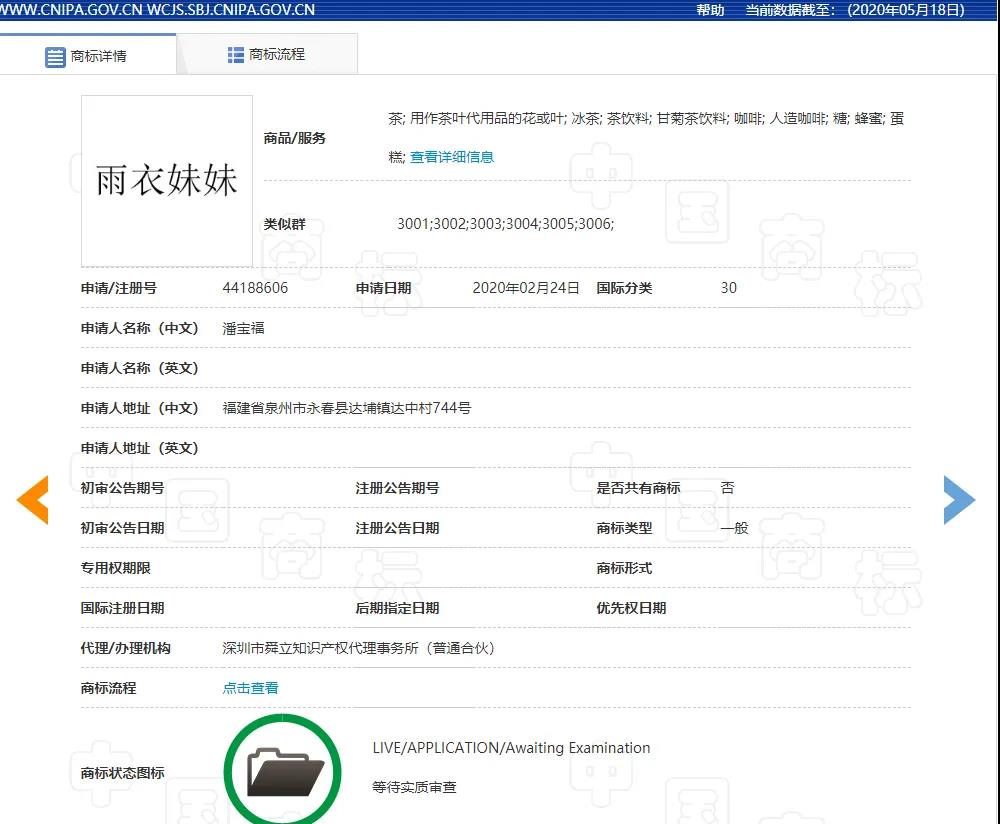Open 查看详细信息 link for goods and services
The height and width of the screenshot is (824, 1000).
pos(452,157)
